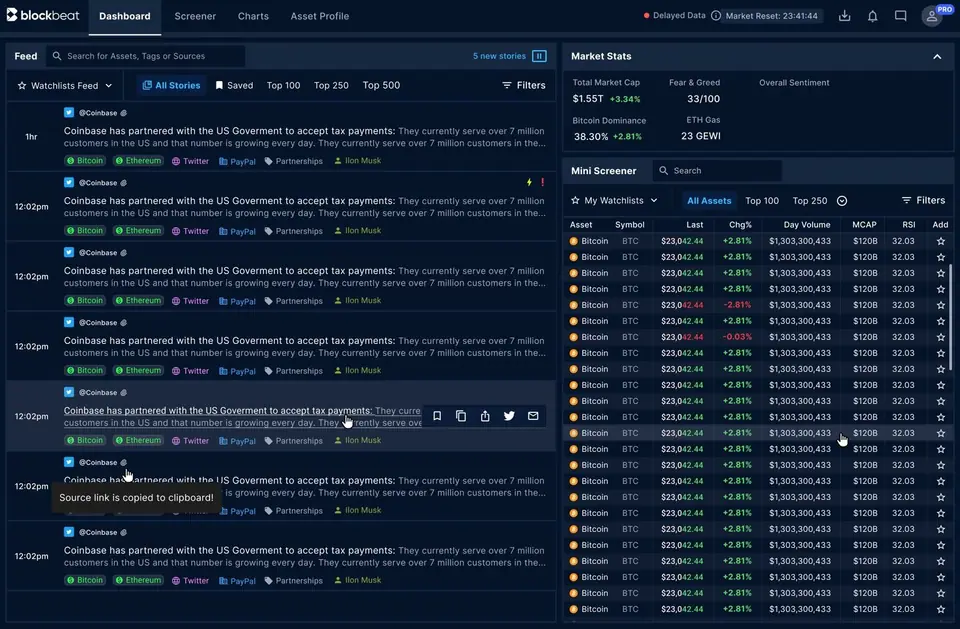Click the Bitcoin tag on the 1hr story
This screenshot has width=960, height=629.
pyautogui.click(x=84, y=161)
